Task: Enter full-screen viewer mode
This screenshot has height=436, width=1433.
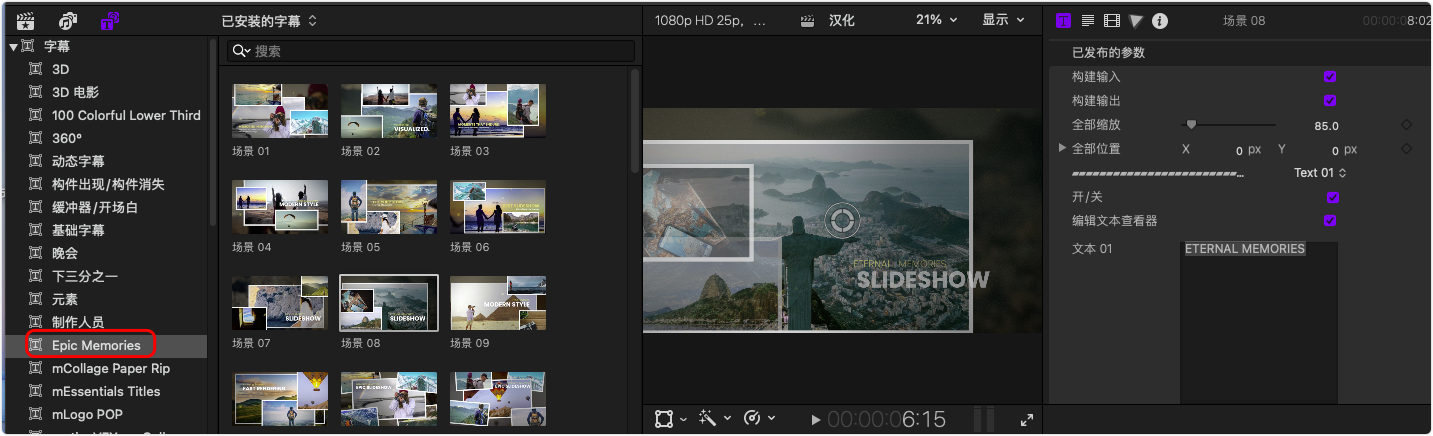Action: click(x=1027, y=420)
